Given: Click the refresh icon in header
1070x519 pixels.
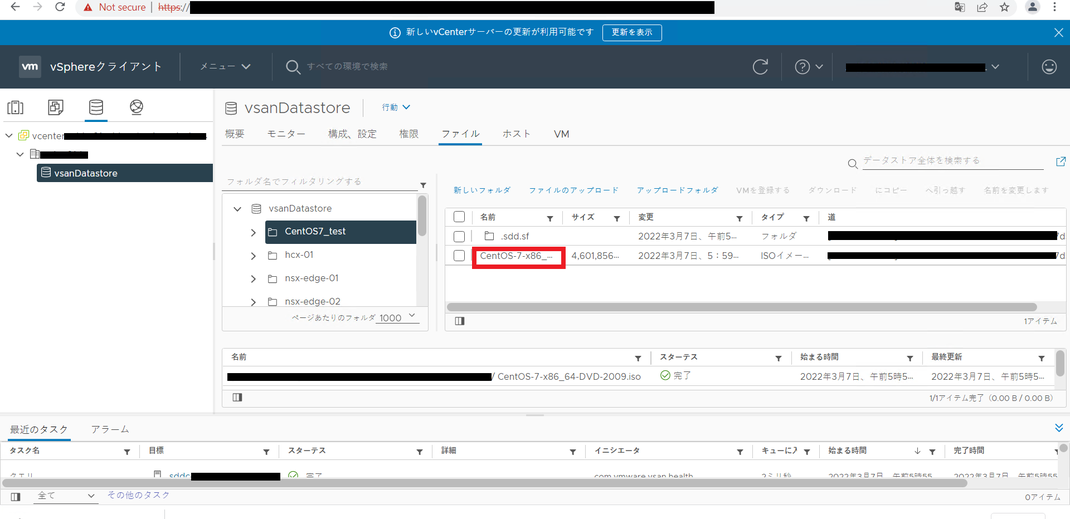Looking at the screenshot, I should 760,67.
